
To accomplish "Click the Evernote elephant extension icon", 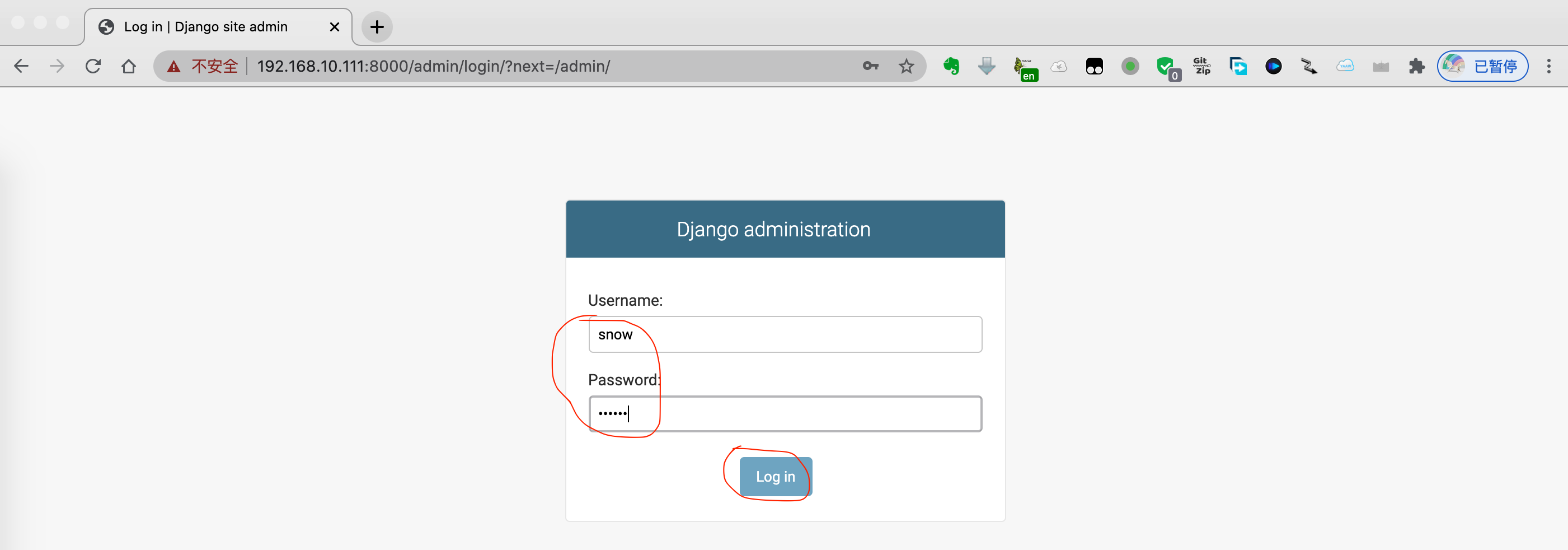I will pos(951,66).
